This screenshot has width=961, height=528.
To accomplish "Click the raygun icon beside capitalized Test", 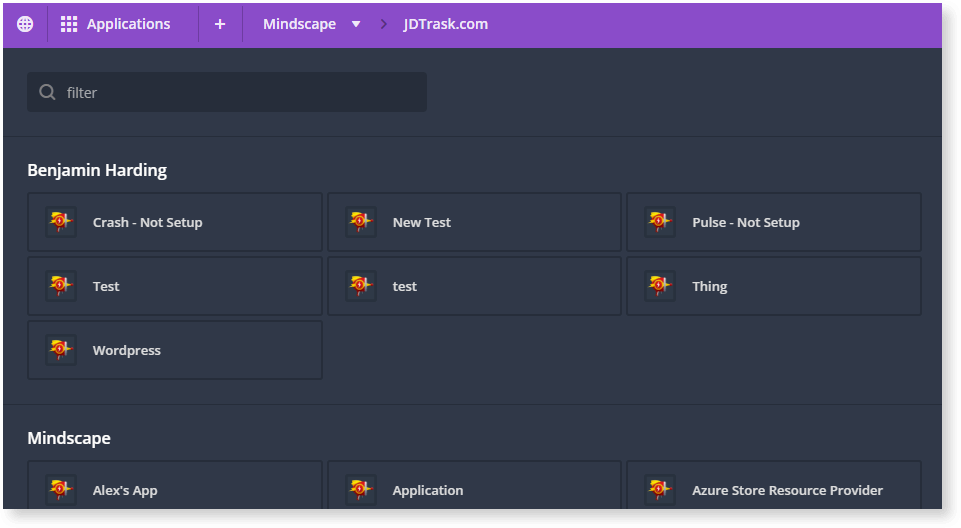I will (61, 286).
